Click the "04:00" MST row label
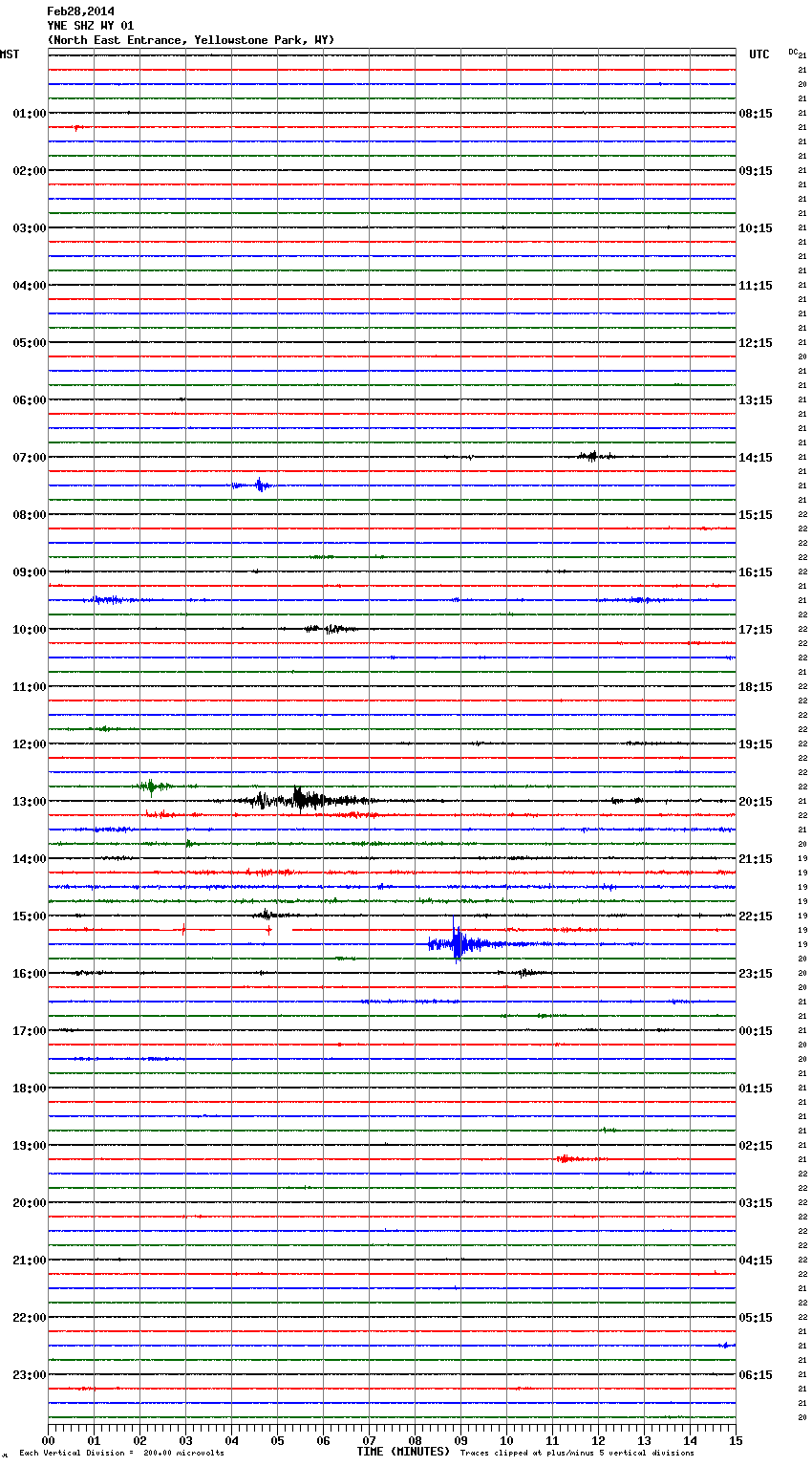The height and width of the screenshot is (1466, 812). [x=30, y=286]
